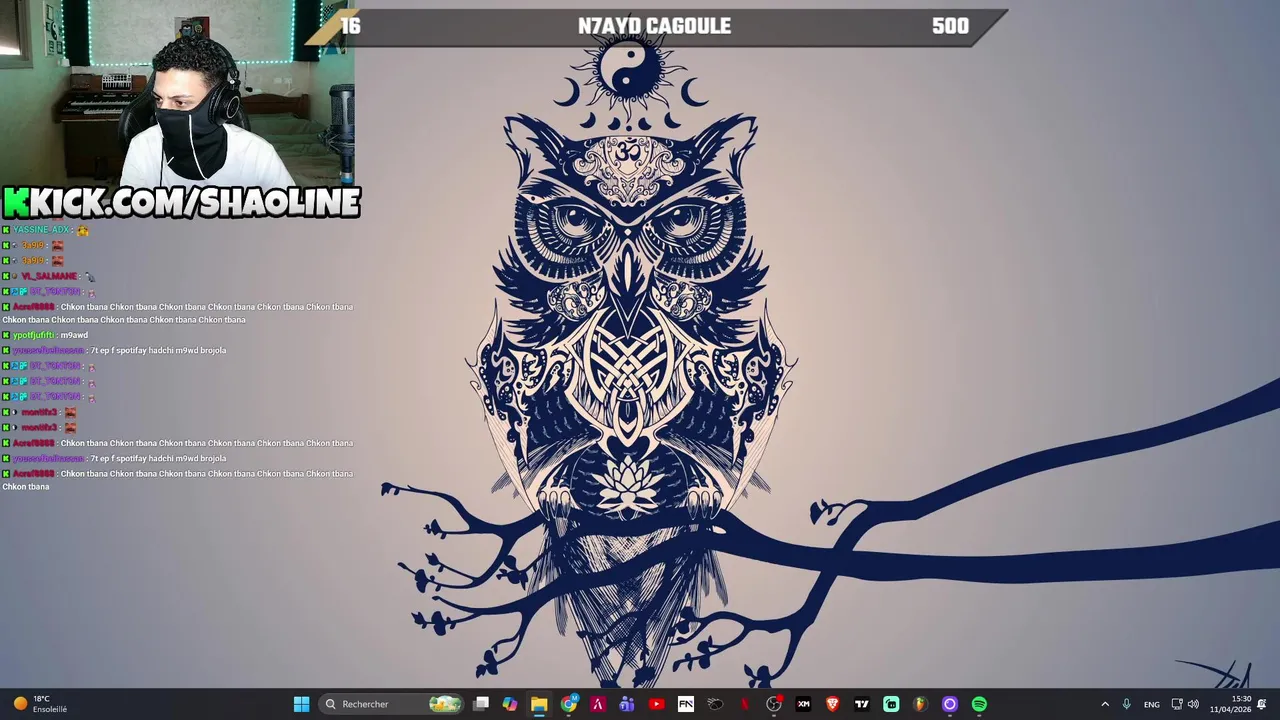Open File Explorer from the taskbar
This screenshot has width=1280, height=720.
click(539, 704)
